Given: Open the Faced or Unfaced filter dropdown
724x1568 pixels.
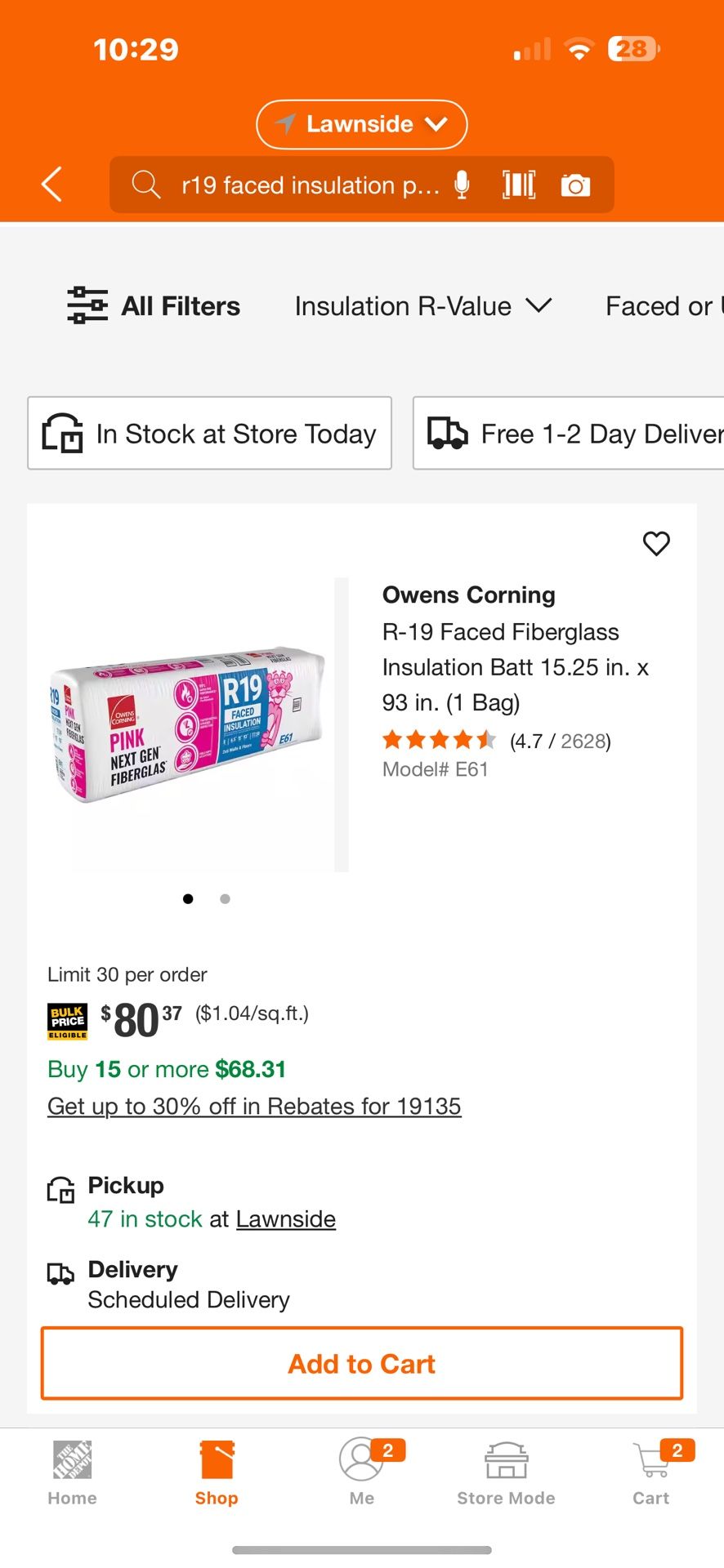Looking at the screenshot, I should coord(662,306).
